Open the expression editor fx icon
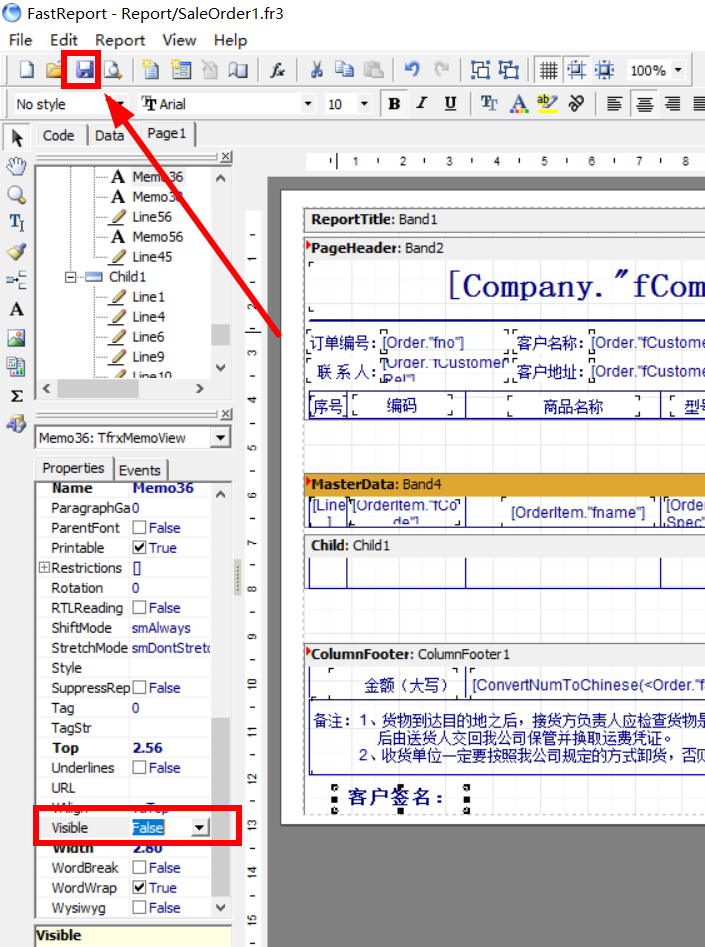Viewport: 705px width, 947px height. [277, 70]
